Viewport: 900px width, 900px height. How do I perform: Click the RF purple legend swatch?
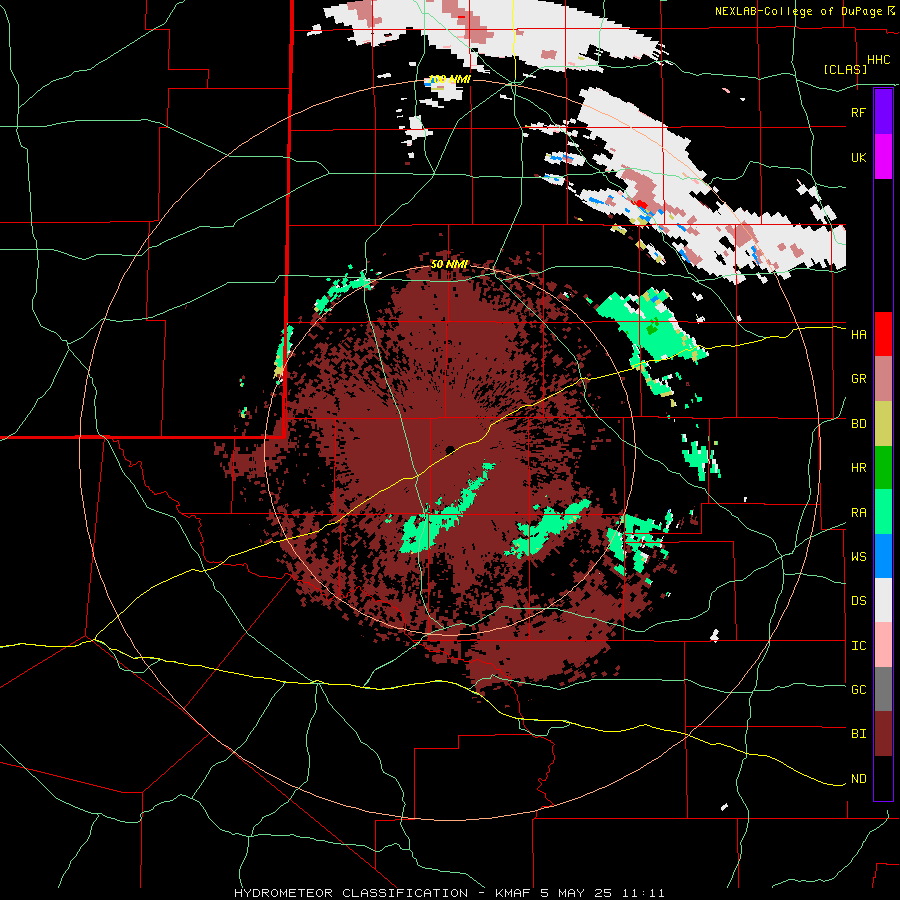coord(883,112)
